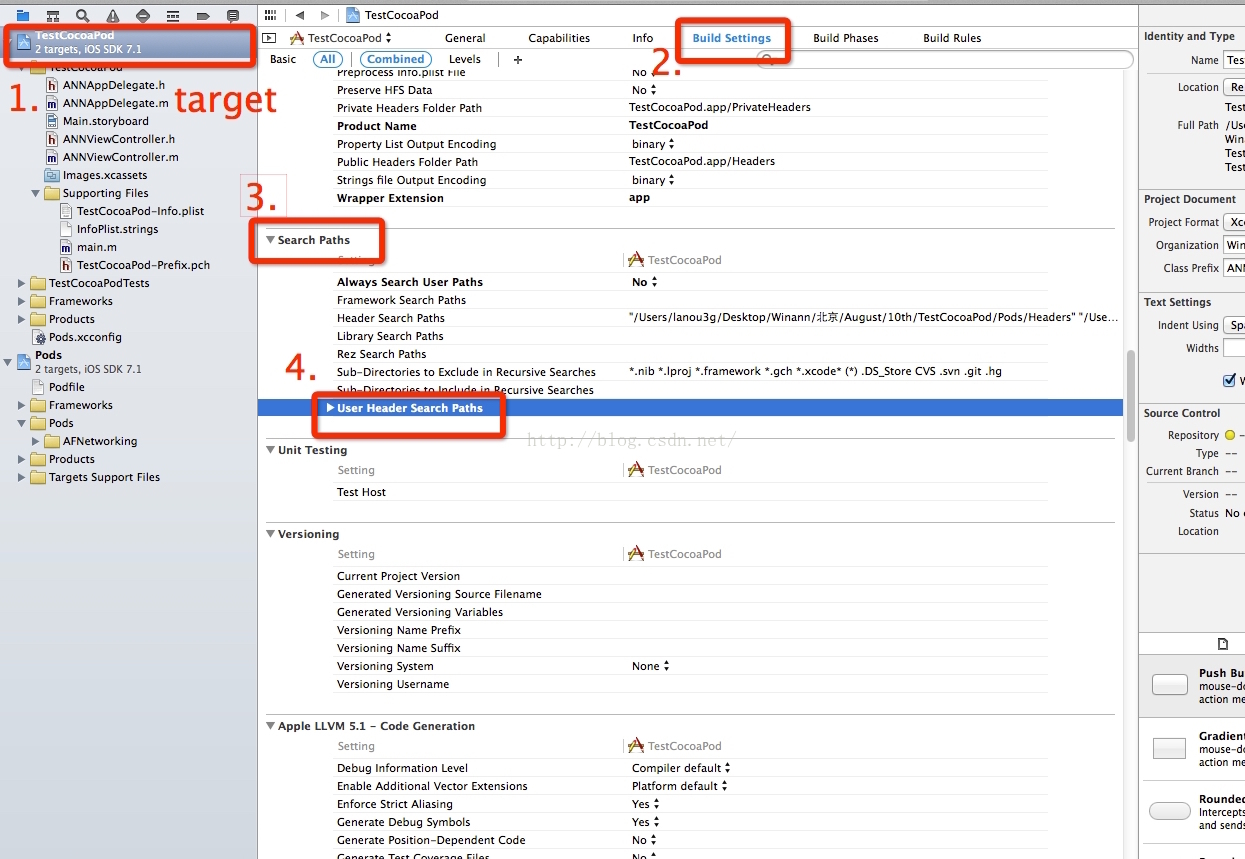The image size is (1245, 859).
Task: Collapse the Search Paths section
Action: point(270,240)
